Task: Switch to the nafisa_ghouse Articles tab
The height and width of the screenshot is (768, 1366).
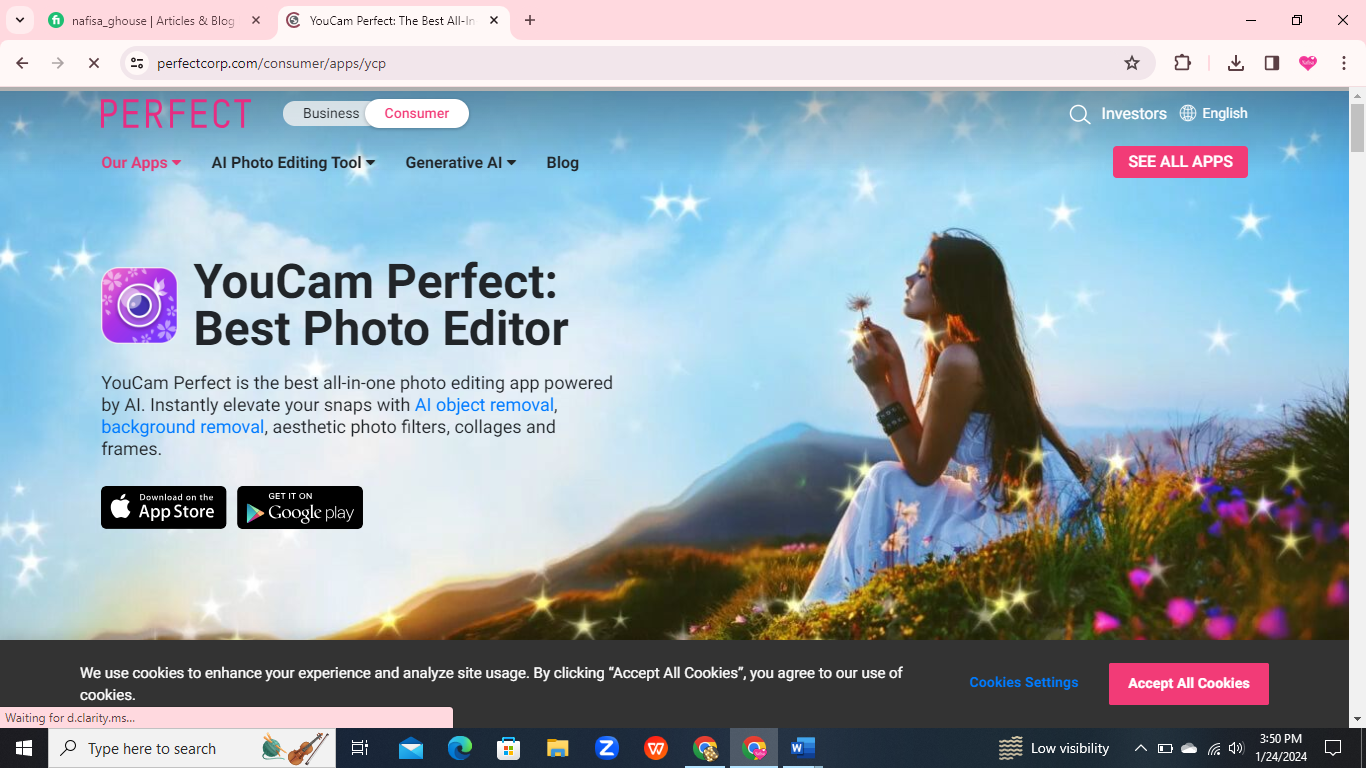Action: pyautogui.click(x=153, y=20)
